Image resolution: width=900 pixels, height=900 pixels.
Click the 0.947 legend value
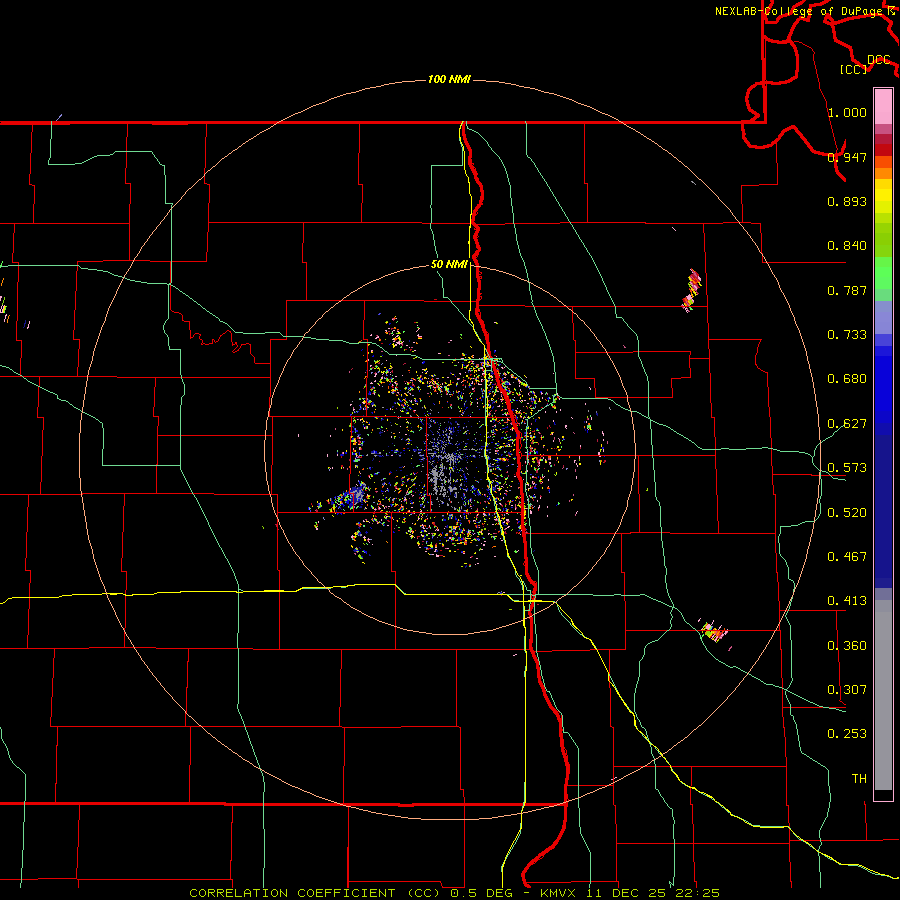tap(847, 157)
